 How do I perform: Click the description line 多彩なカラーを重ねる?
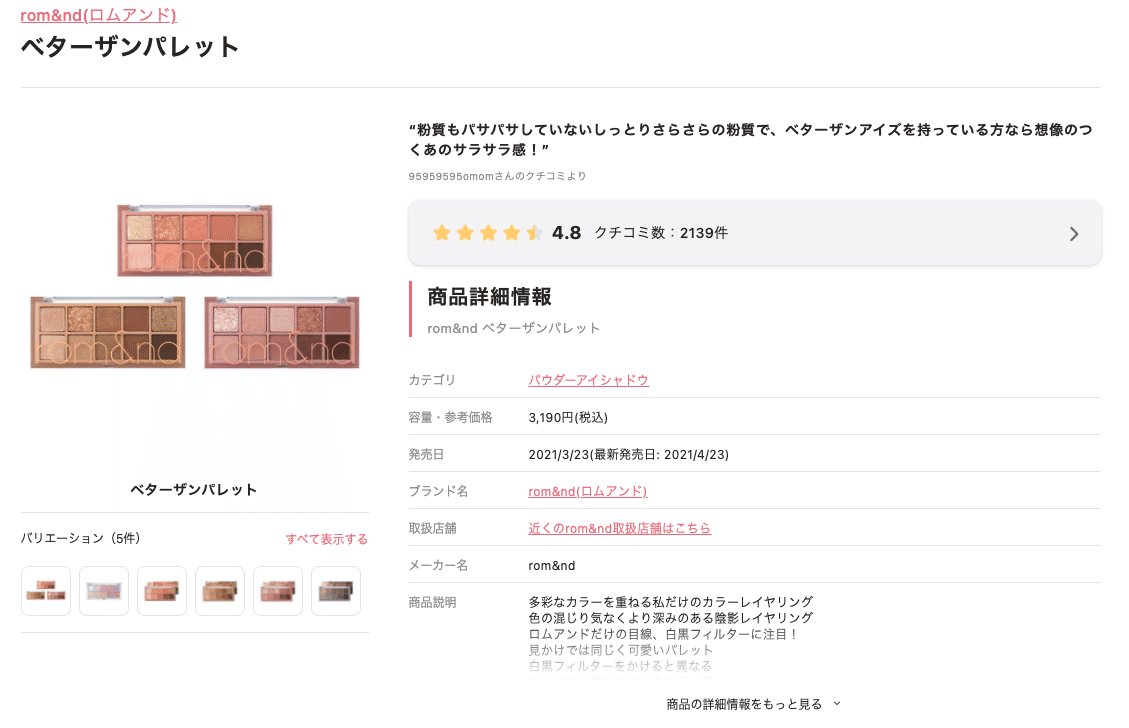click(x=670, y=602)
